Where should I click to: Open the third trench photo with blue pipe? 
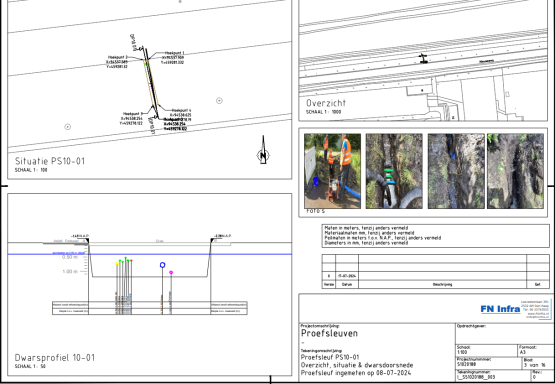(456, 171)
